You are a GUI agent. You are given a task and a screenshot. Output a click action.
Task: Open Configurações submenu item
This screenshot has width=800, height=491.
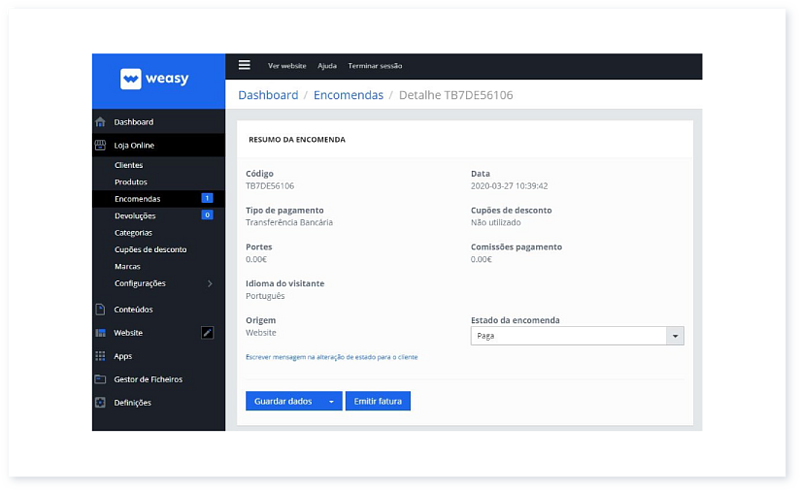click(140, 283)
